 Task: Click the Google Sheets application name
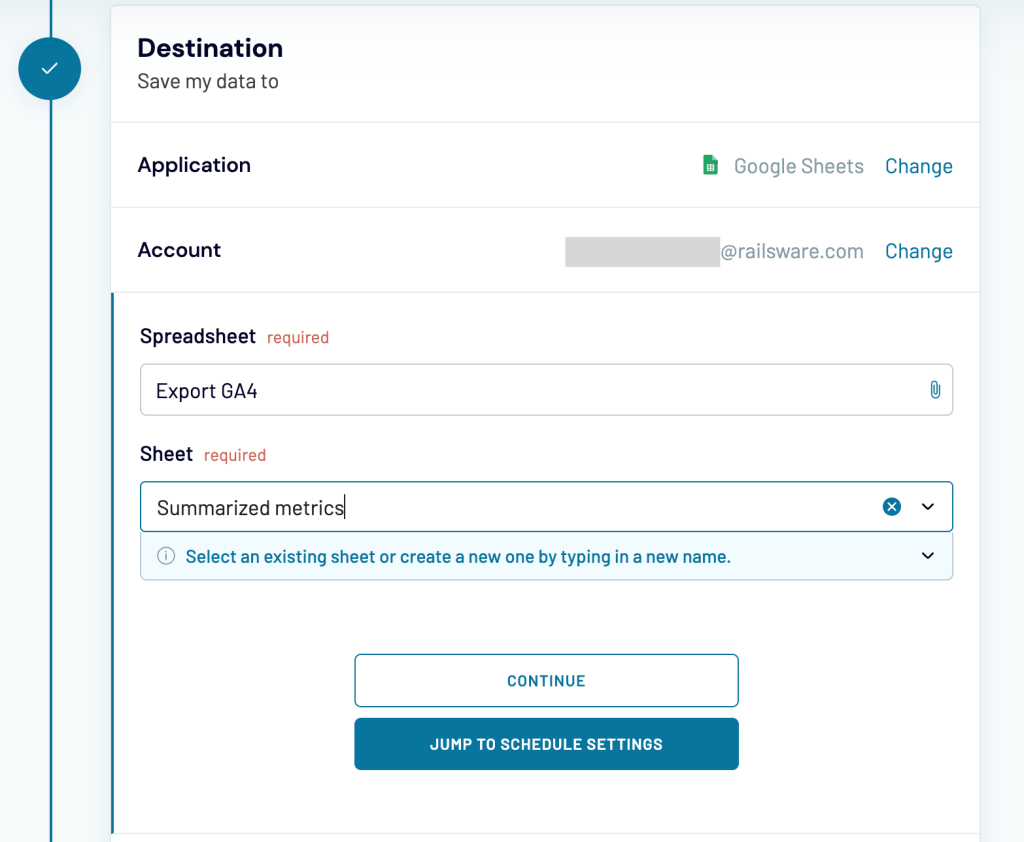(x=798, y=166)
